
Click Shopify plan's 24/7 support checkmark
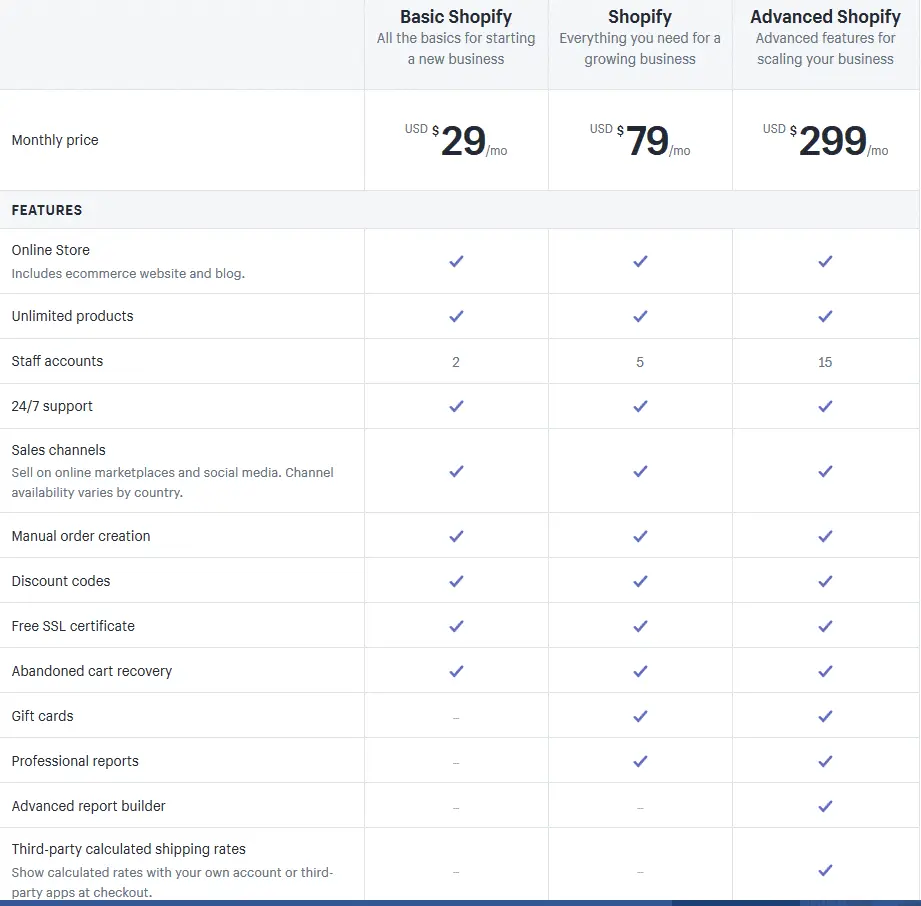640,406
